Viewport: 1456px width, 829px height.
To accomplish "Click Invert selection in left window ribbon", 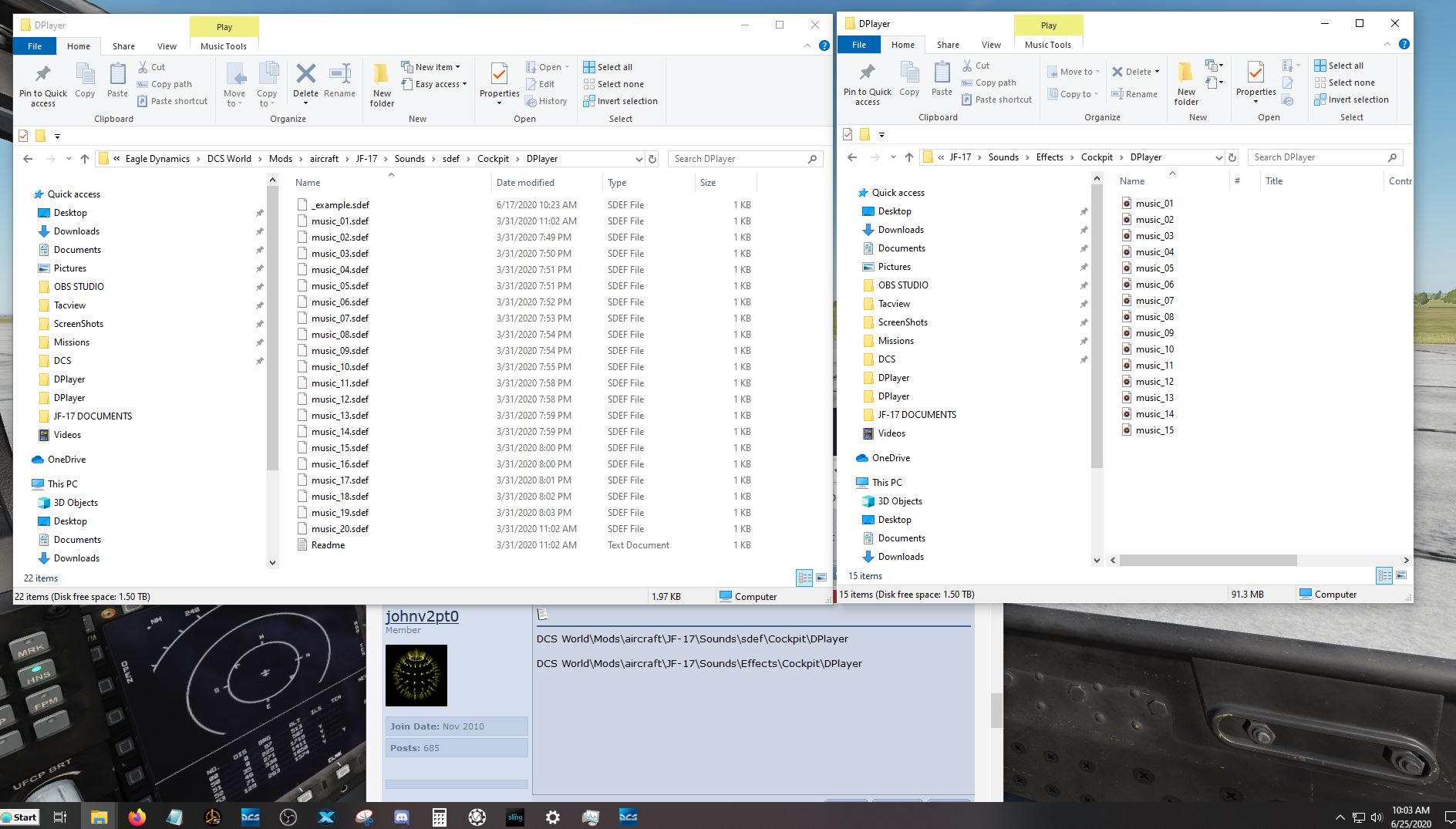I will (x=620, y=101).
